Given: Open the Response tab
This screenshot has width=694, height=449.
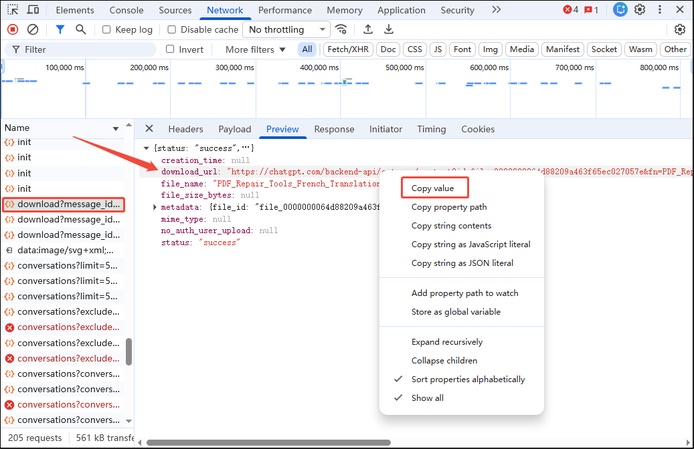Looking at the screenshot, I should click(334, 129).
